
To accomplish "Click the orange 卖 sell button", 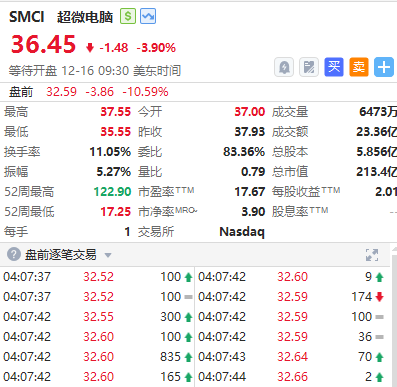I will pyautogui.click(x=359, y=67).
